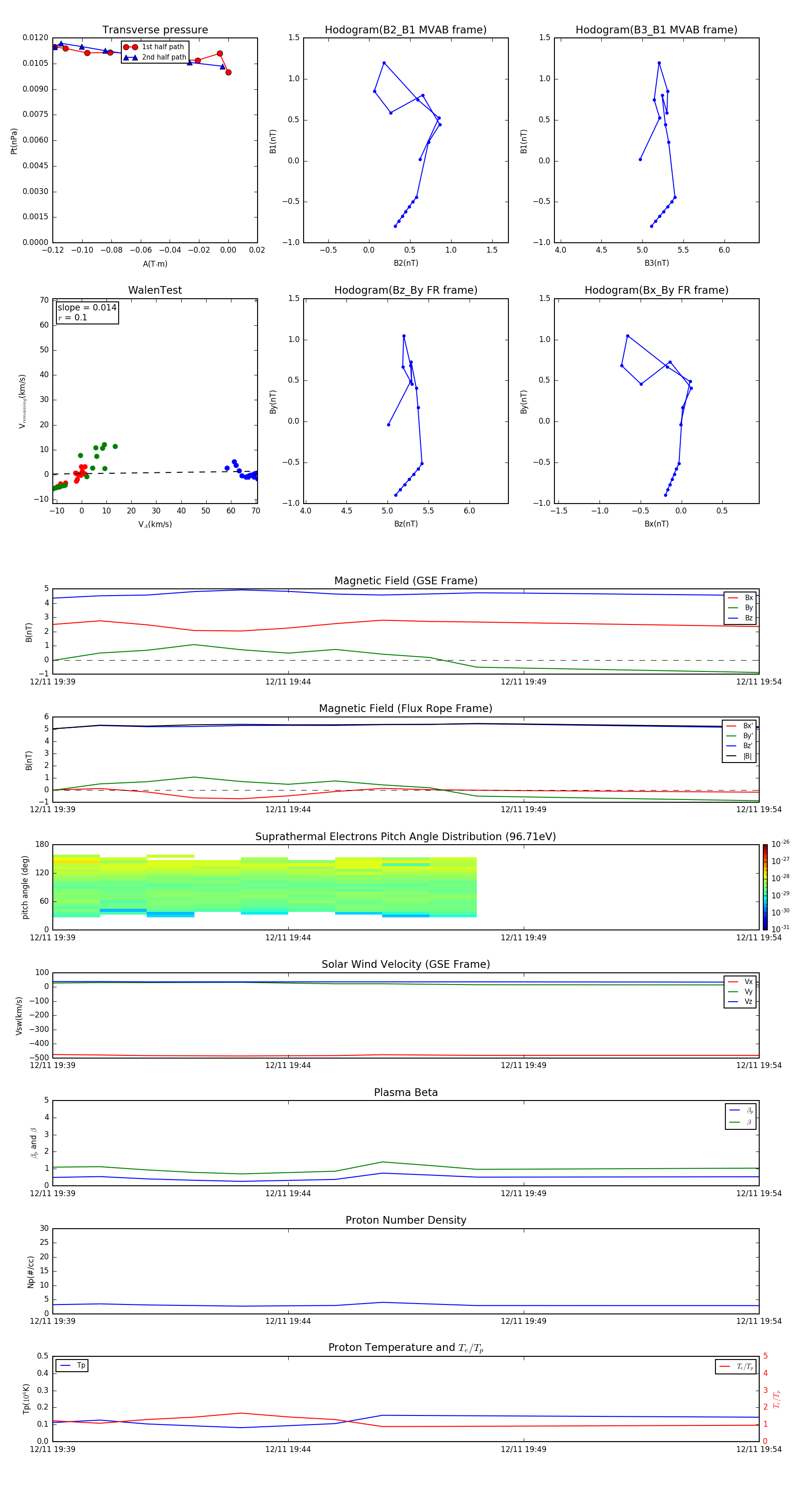Viewport: 812px width, 1489px height.
Task: Select 'Vy' in the solar wind legend
Action: (x=740, y=991)
